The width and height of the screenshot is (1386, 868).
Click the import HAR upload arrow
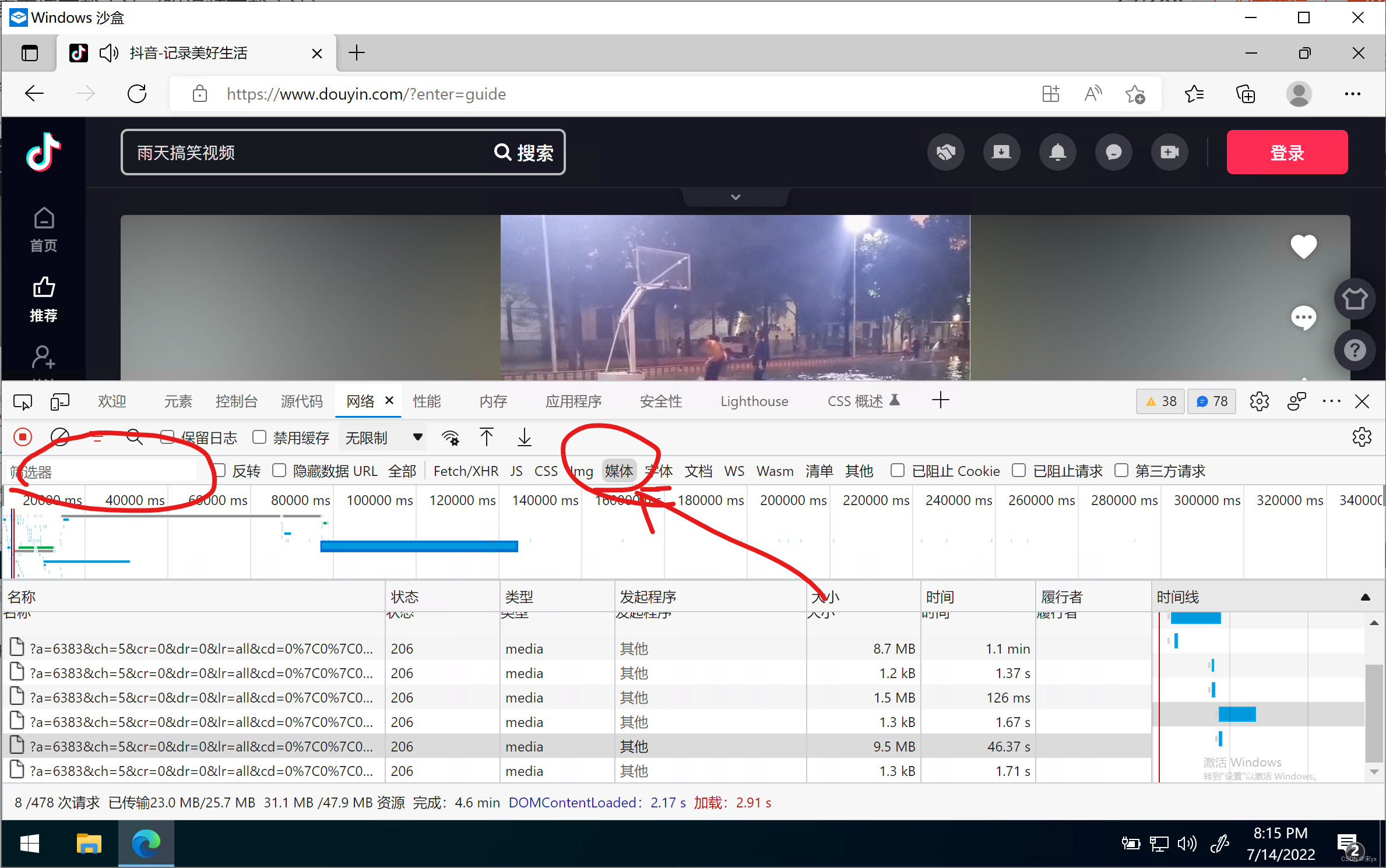pos(487,437)
